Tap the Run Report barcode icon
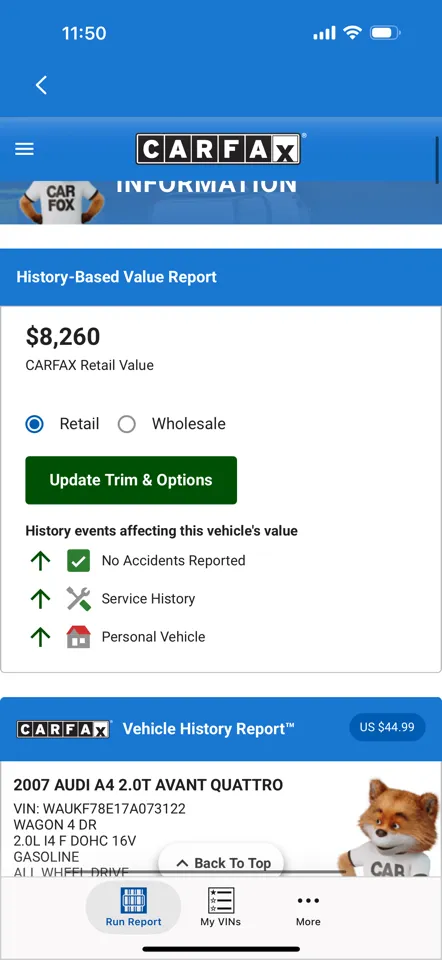 click(133, 901)
